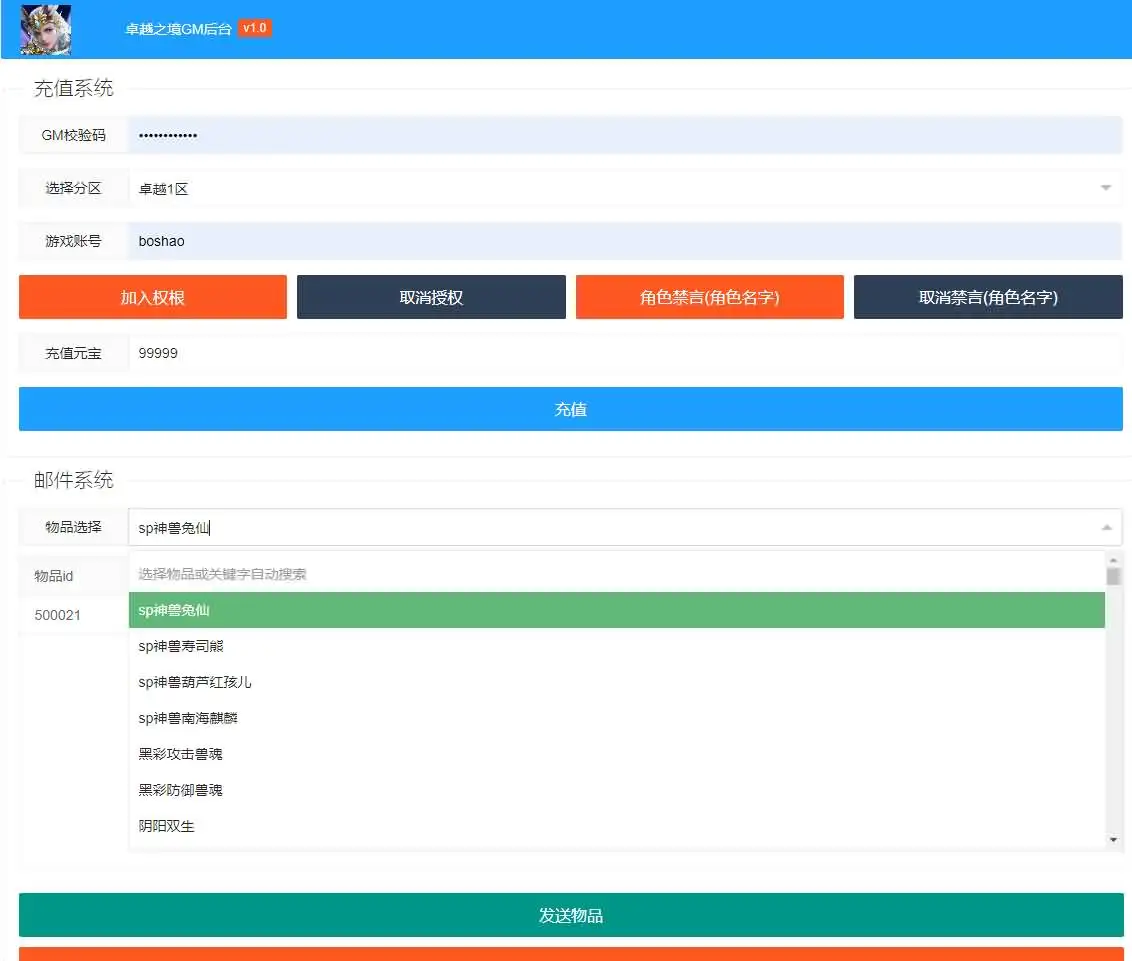
Task: Expand the server list showing 卓越1区
Action: pyautogui.click(x=1105, y=188)
